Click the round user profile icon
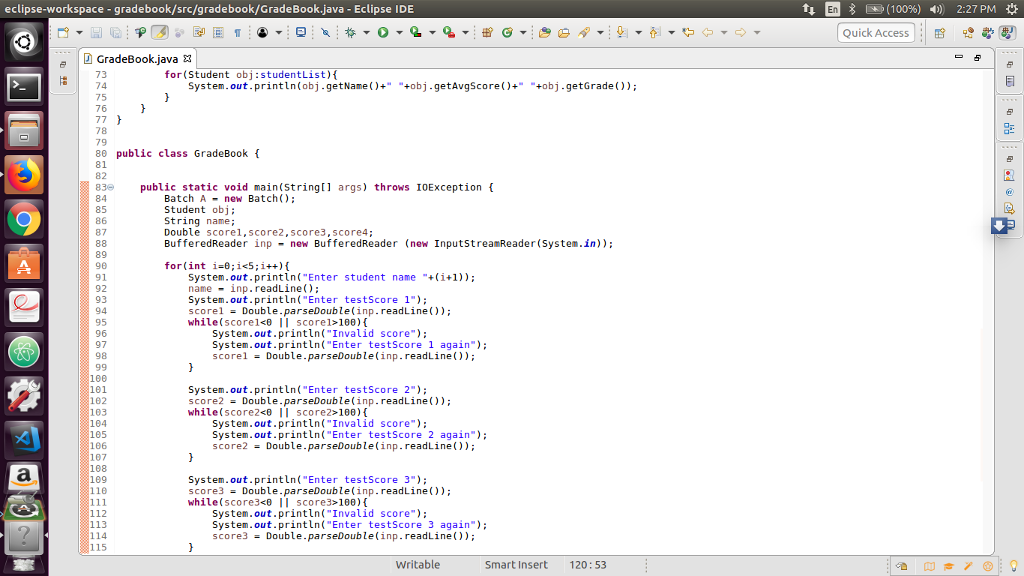The height and width of the screenshot is (576, 1024). [x=263, y=33]
